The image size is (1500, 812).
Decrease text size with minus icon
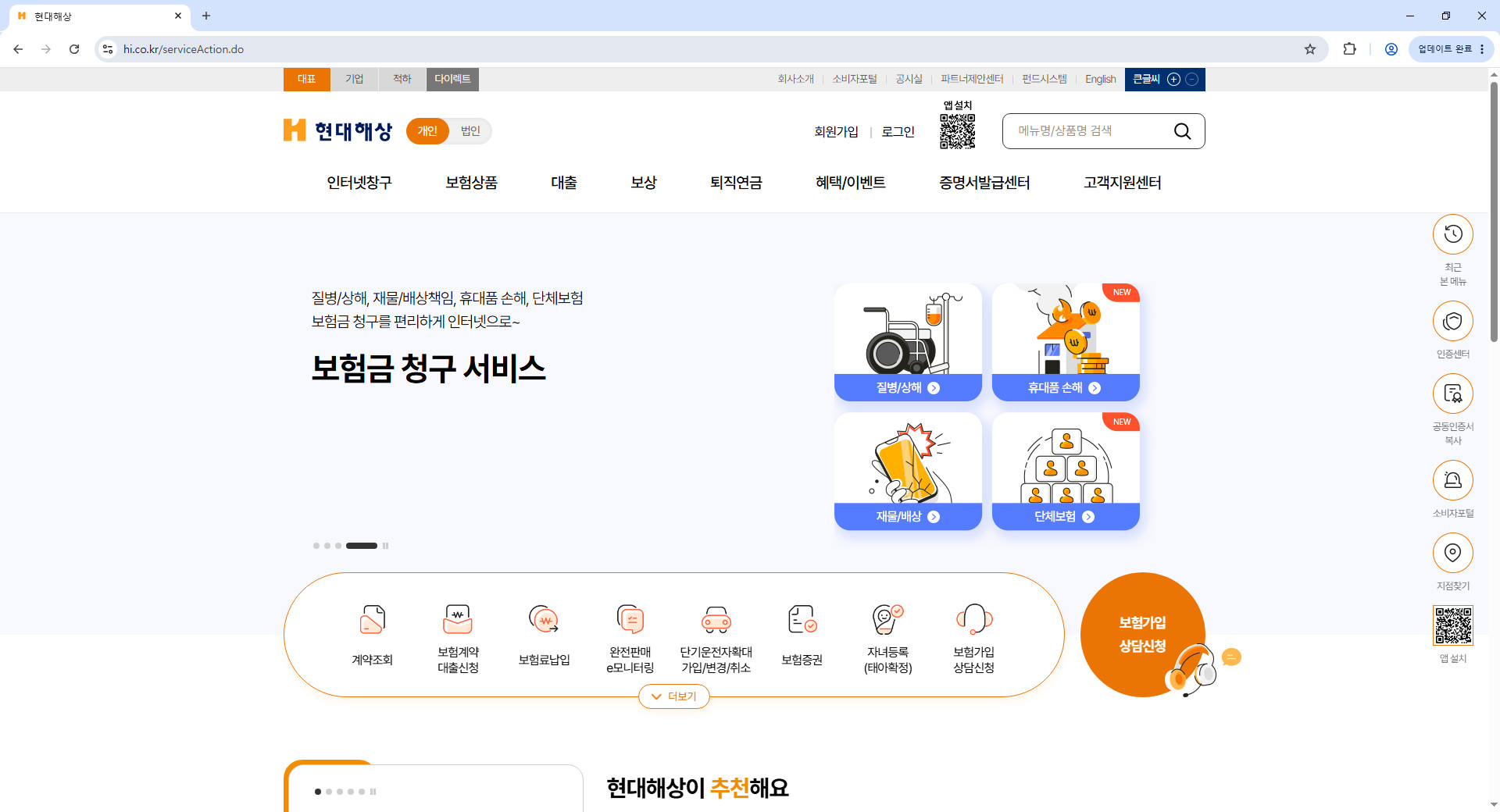tap(1191, 80)
